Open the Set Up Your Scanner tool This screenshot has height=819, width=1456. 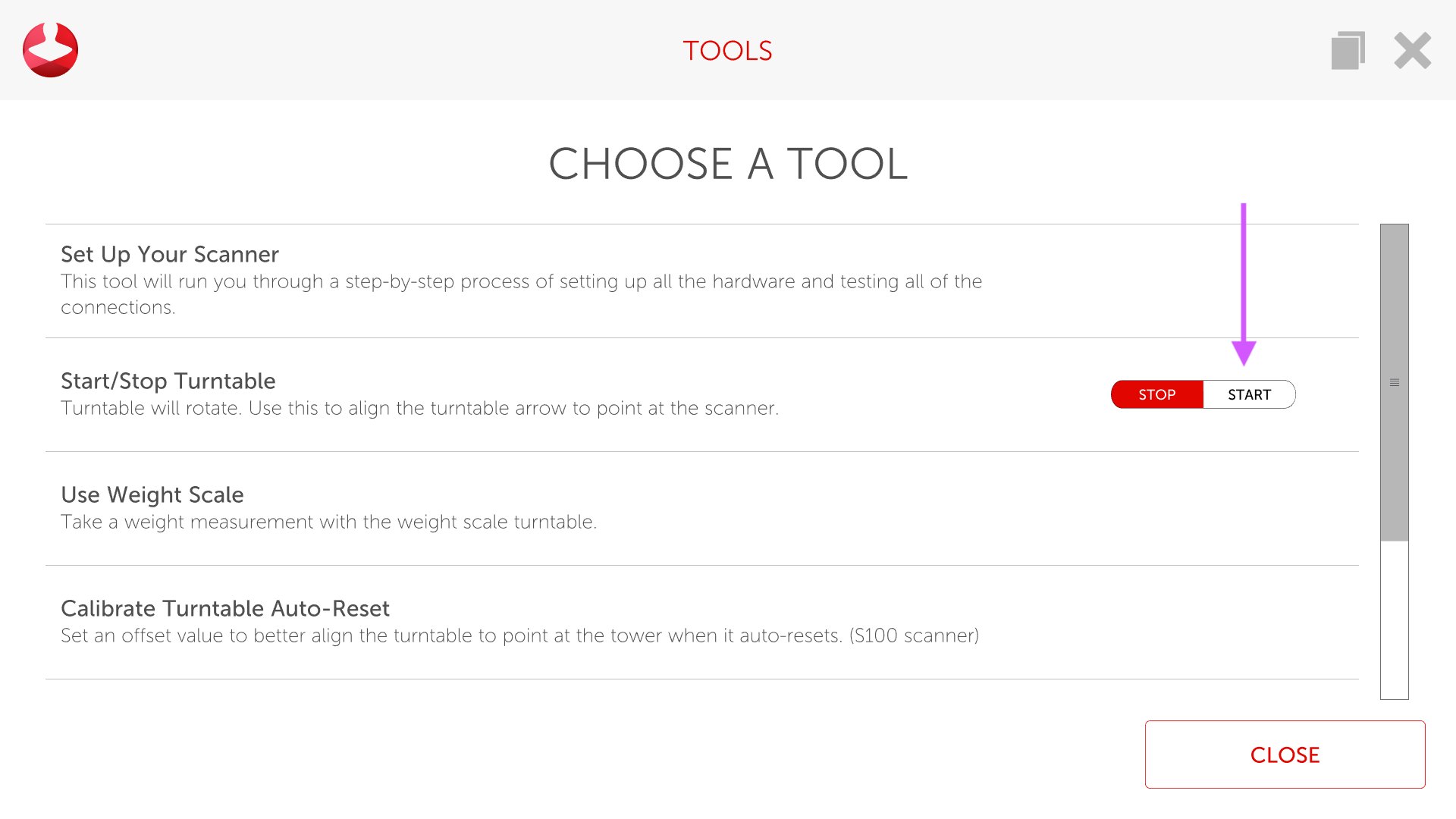(x=170, y=254)
